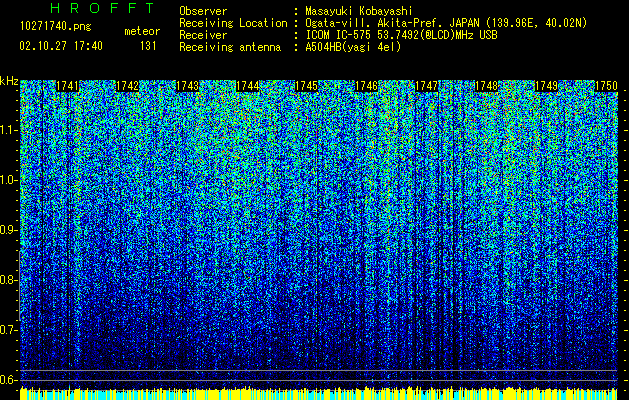The width and height of the screenshot is (629, 400).
Task: Select the filename 10271740.png
Action: (x=56, y=27)
